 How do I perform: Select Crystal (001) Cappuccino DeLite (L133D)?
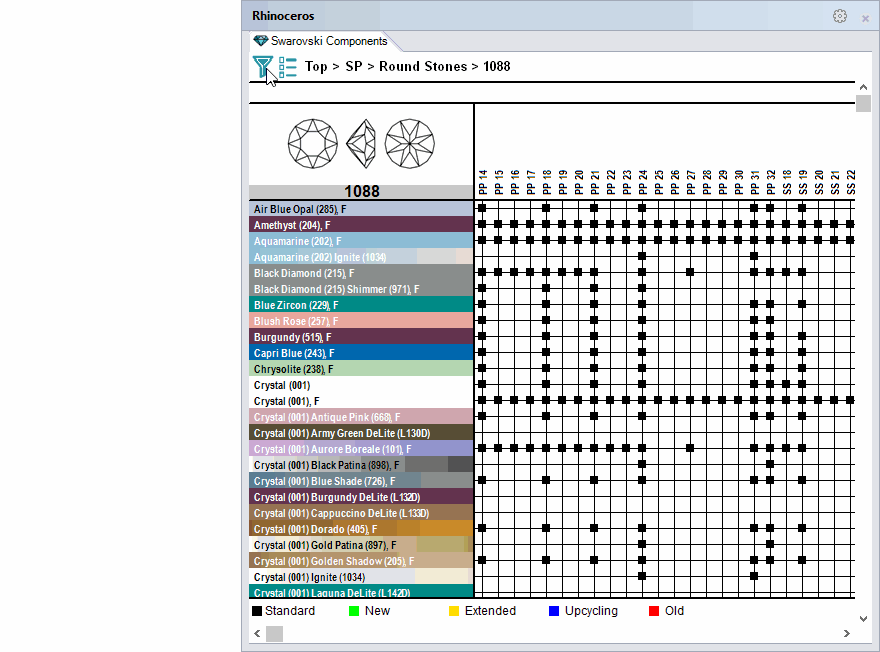pos(361,513)
